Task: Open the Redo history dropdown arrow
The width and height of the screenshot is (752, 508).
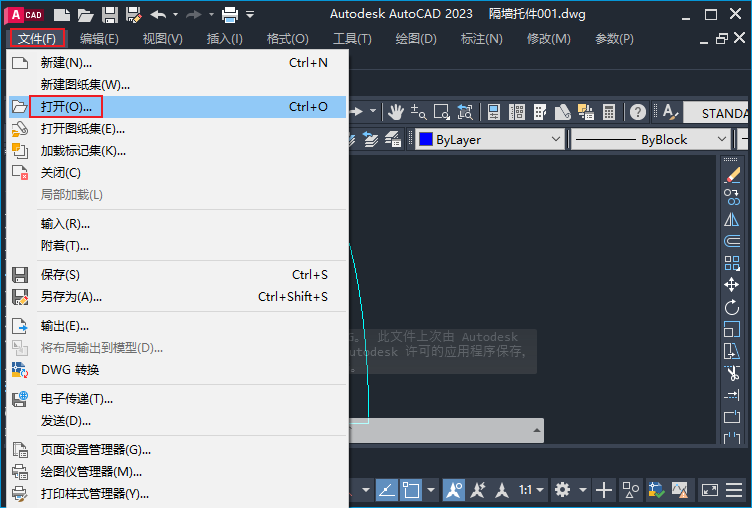Action: click(x=212, y=15)
